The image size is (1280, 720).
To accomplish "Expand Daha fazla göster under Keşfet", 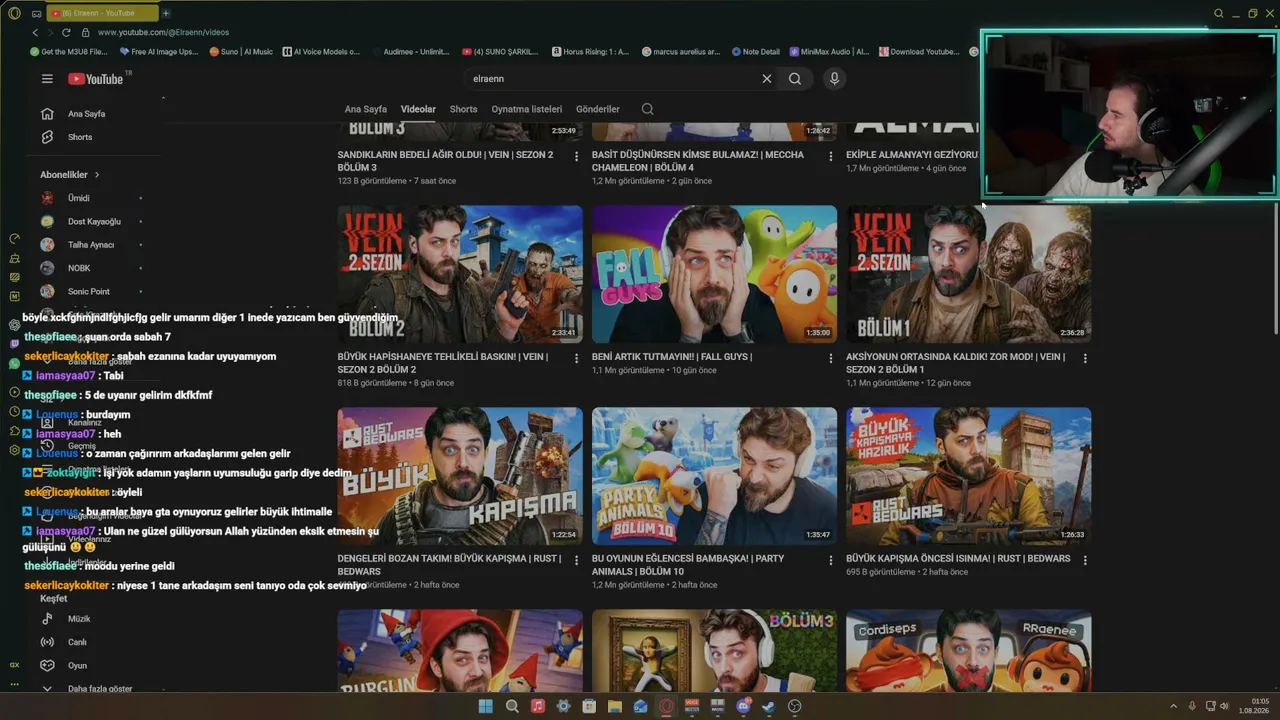I will coord(87,688).
